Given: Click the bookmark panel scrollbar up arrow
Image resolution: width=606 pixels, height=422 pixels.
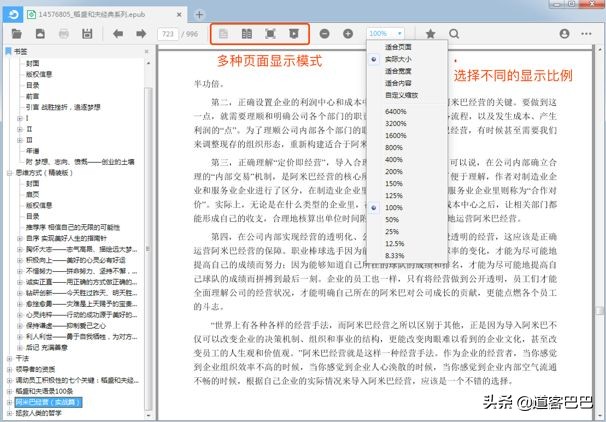Looking at the screenshot, I should [149, 62].
